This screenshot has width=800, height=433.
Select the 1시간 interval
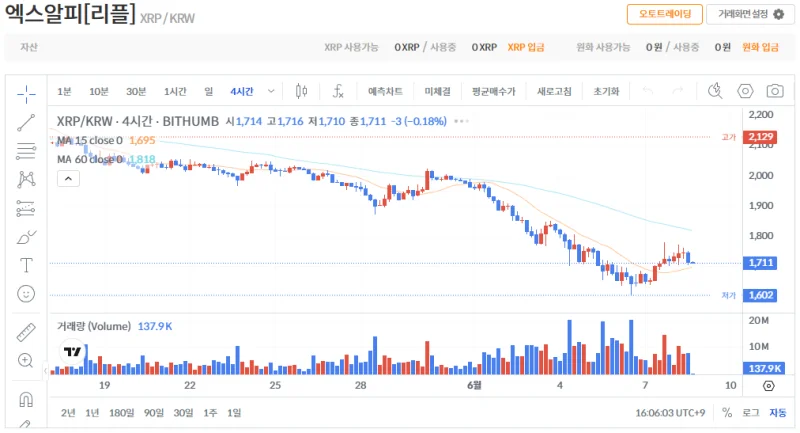point(175,91)
